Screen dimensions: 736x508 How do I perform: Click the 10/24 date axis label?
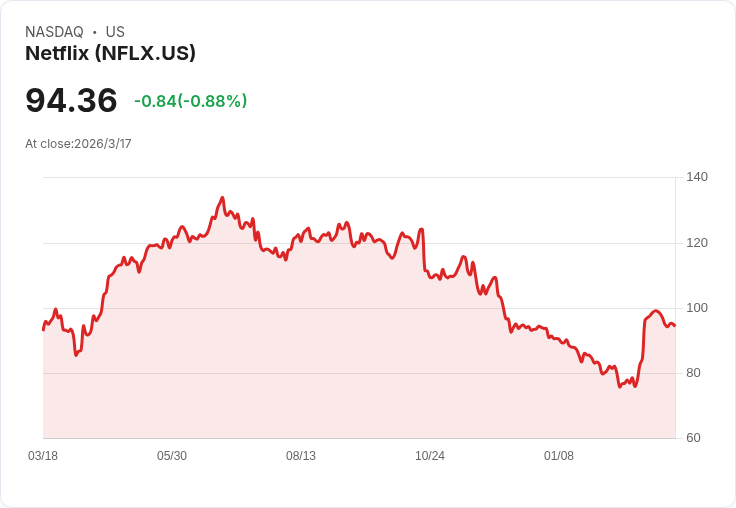[430, 455]
